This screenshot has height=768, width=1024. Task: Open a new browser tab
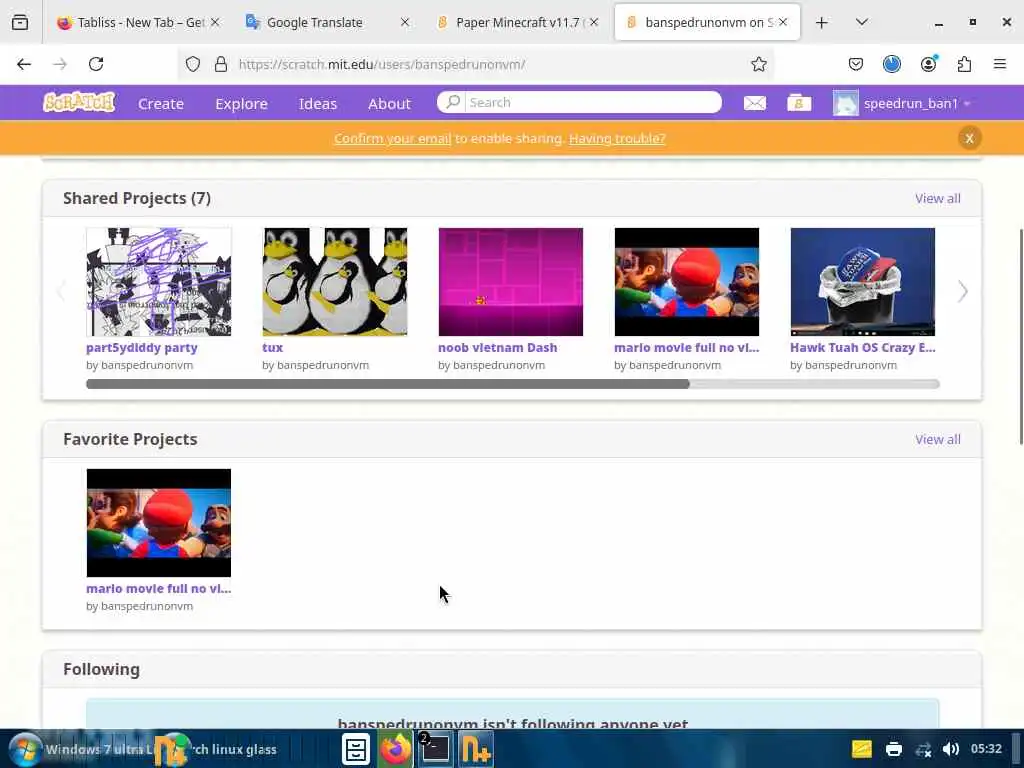click(x=822, y=23)
